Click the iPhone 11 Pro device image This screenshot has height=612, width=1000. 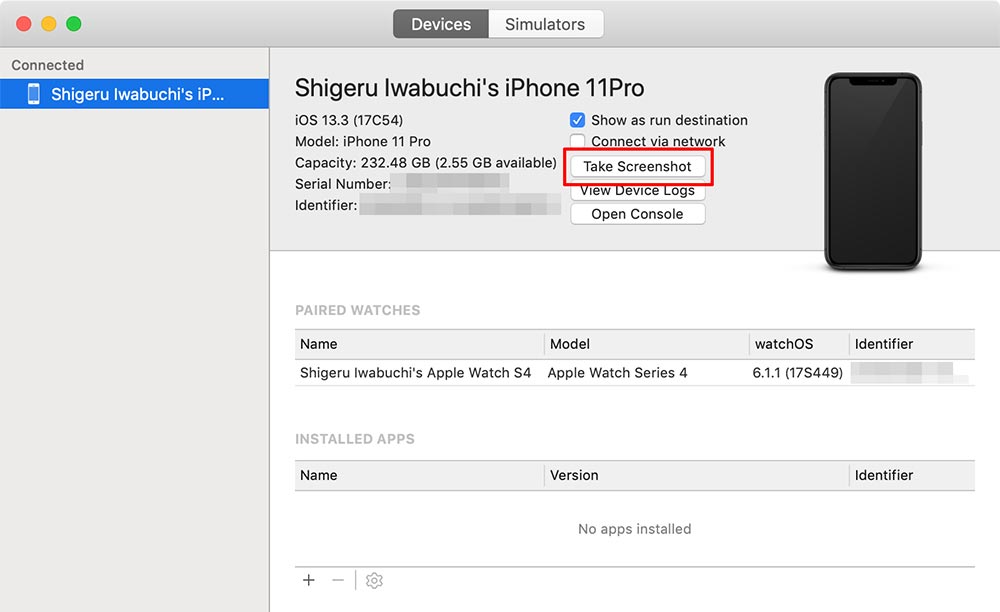[872, 171]
